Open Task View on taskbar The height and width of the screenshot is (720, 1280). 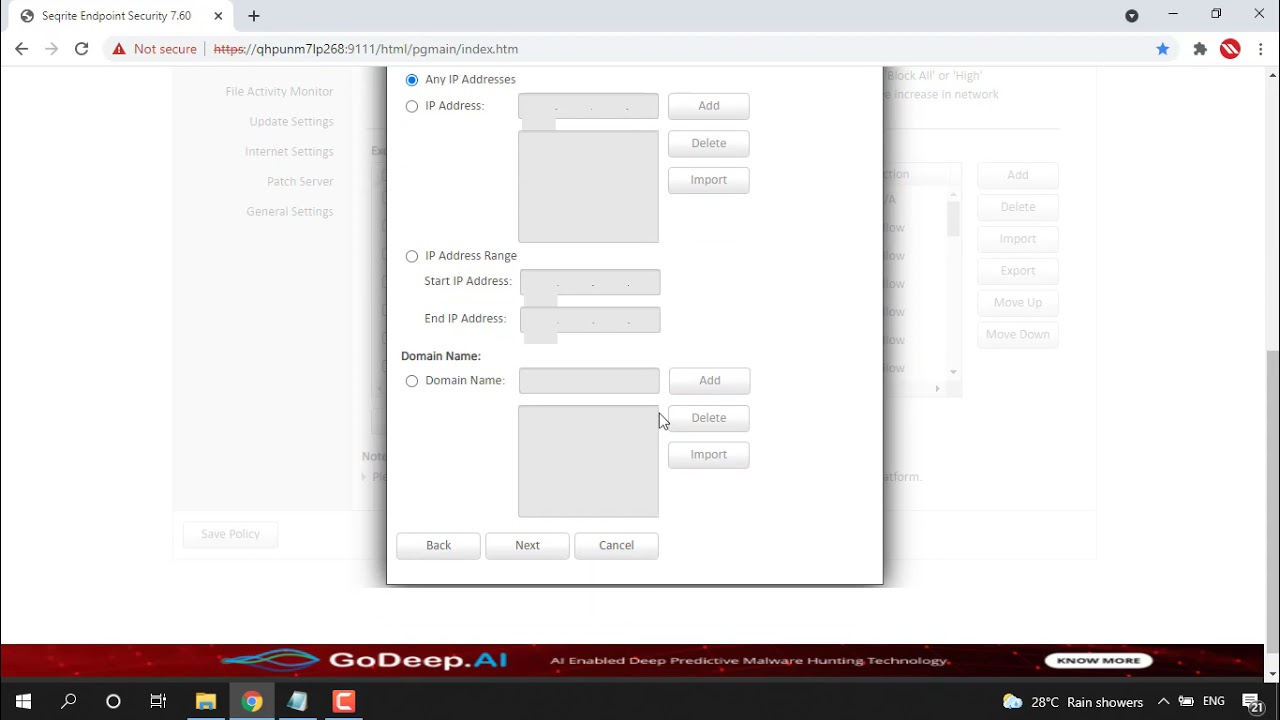(x=158, y=702)
